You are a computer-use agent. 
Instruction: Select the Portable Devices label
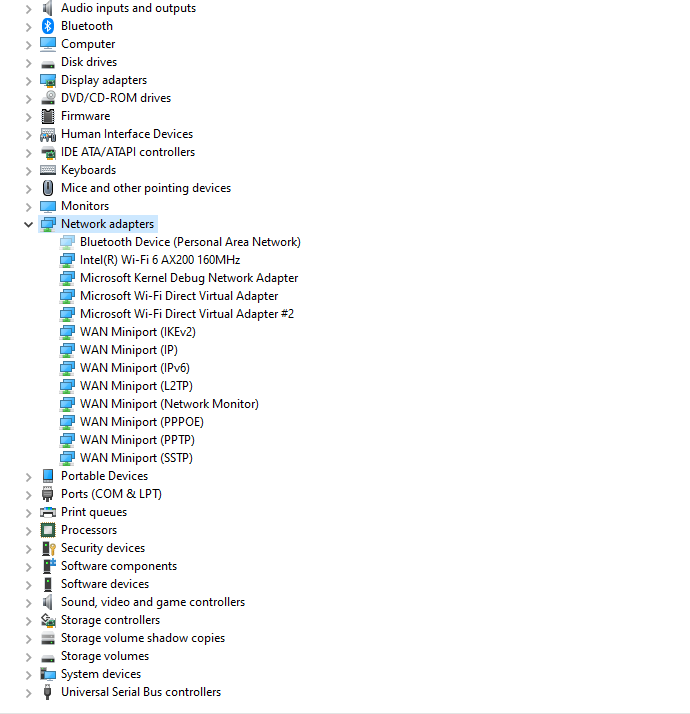tap(105, 476)
